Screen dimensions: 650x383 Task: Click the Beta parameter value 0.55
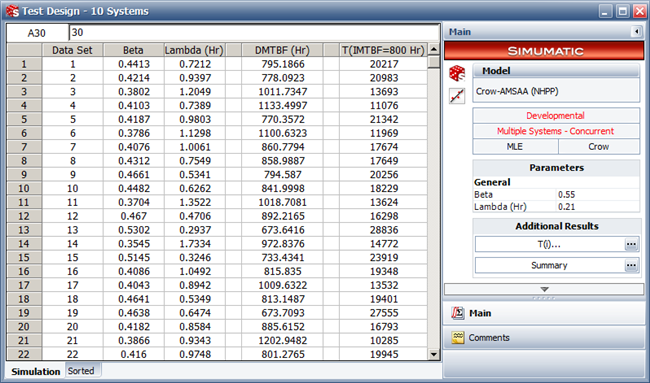coord(597,194)
